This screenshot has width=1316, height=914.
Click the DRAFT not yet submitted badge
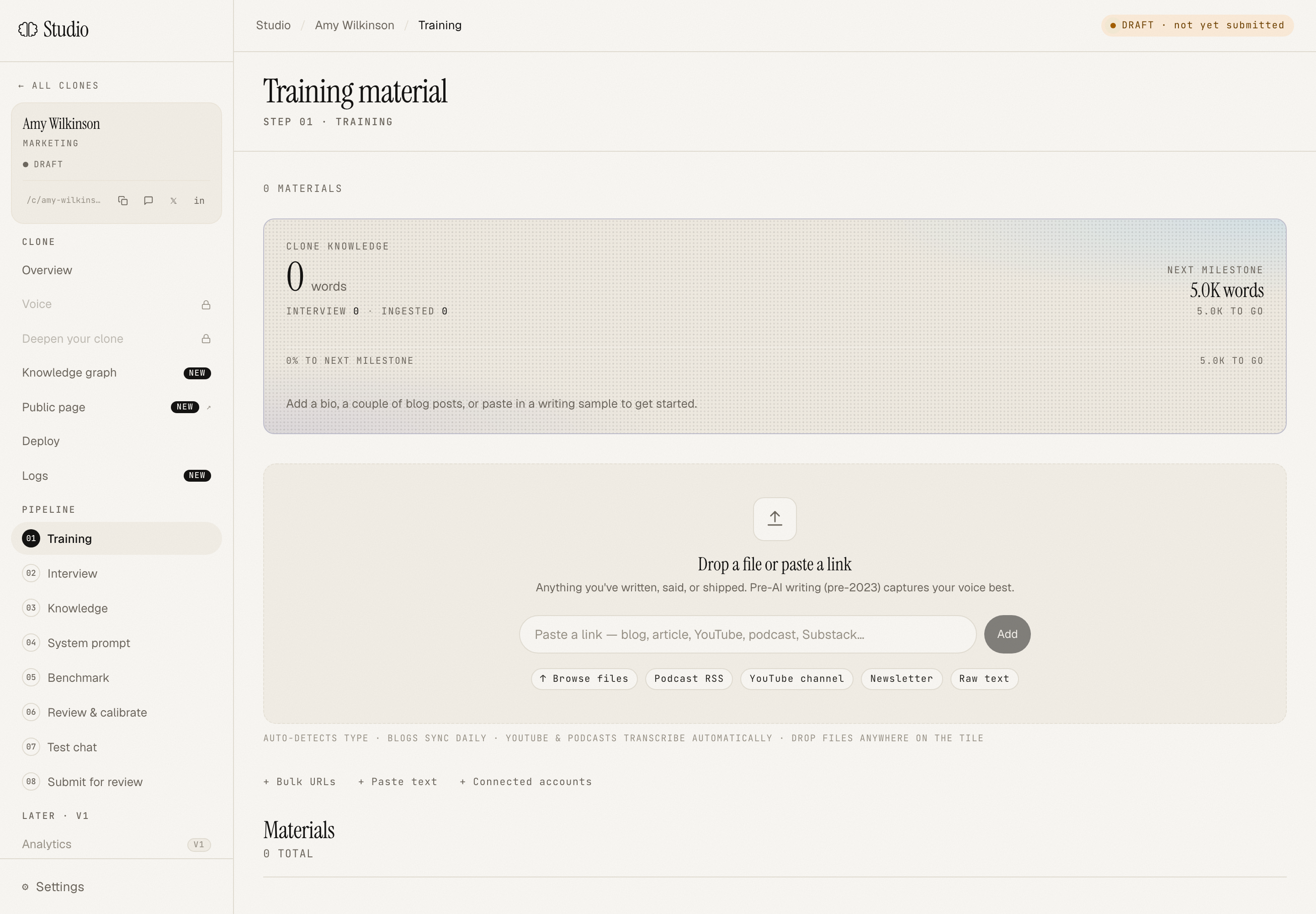point(1197,25)
